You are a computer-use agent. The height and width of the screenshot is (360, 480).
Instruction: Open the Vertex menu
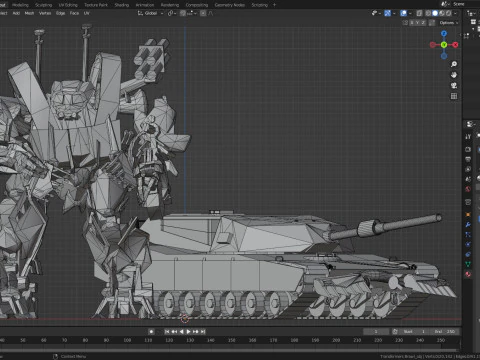[x=45, y=13]
